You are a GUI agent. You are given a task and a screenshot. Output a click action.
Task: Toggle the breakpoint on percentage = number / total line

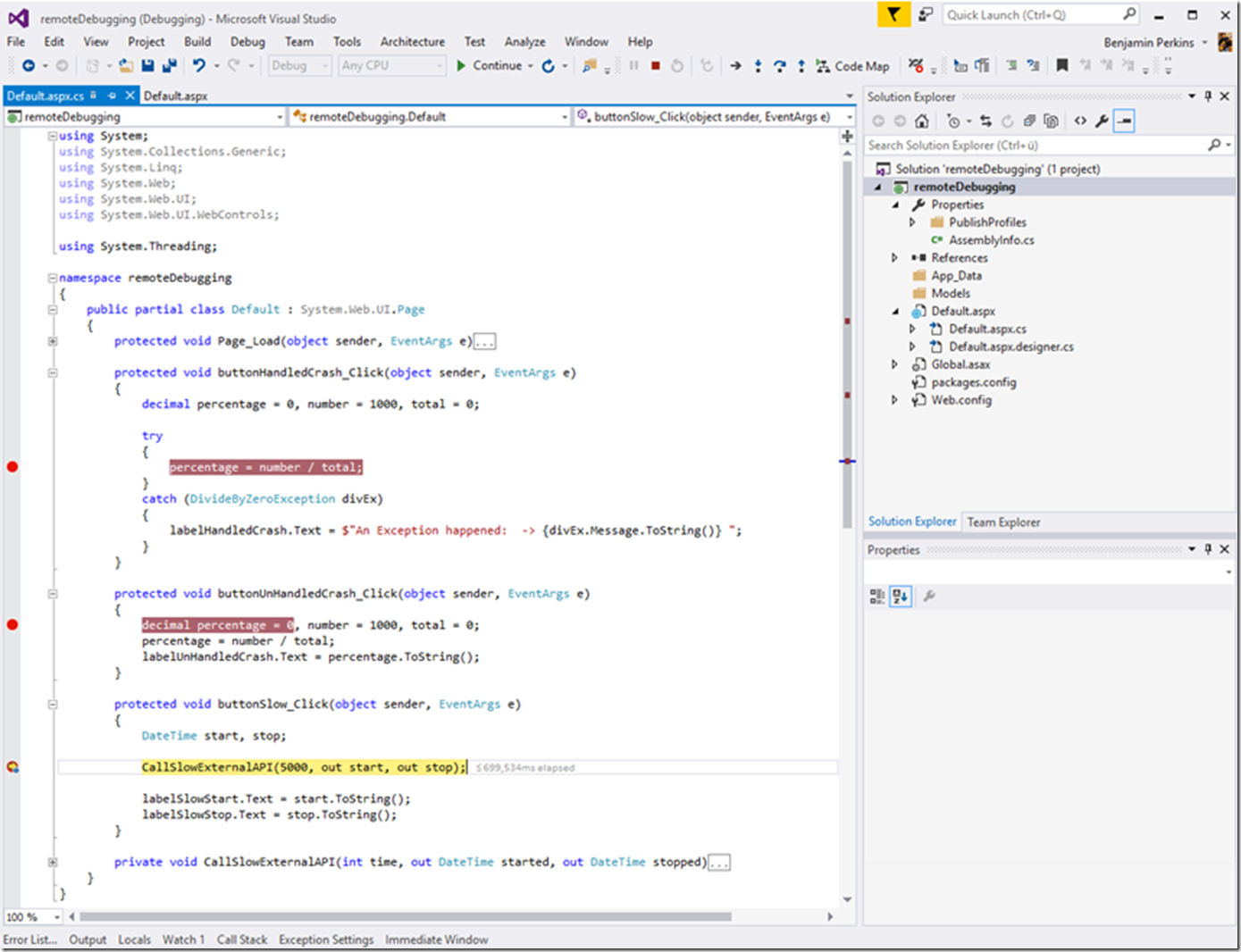click(x=13, y=467)
